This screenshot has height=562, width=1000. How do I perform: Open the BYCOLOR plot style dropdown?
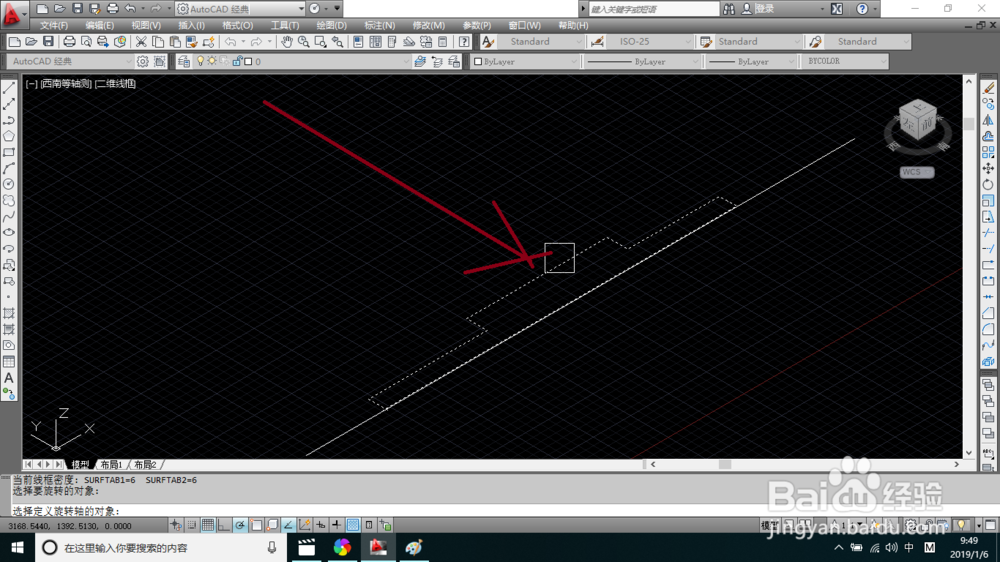coord(846,61)
